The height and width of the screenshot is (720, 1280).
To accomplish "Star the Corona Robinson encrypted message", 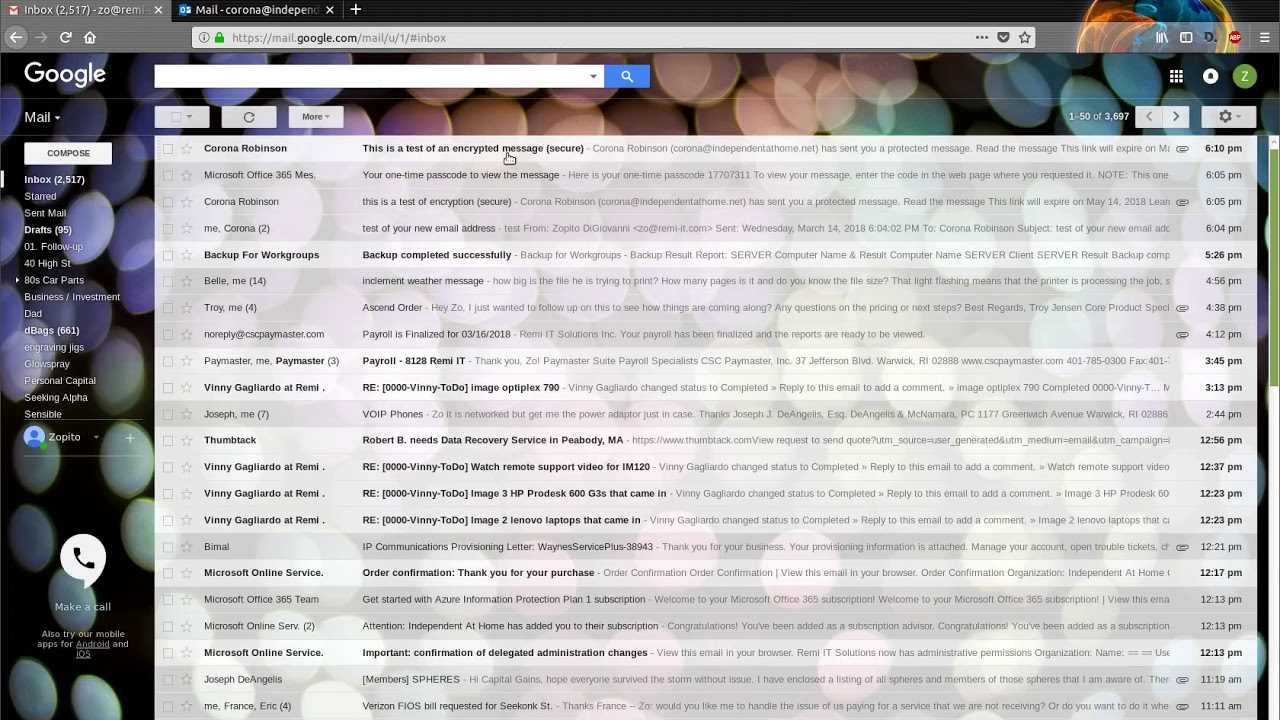I will 186,148.
